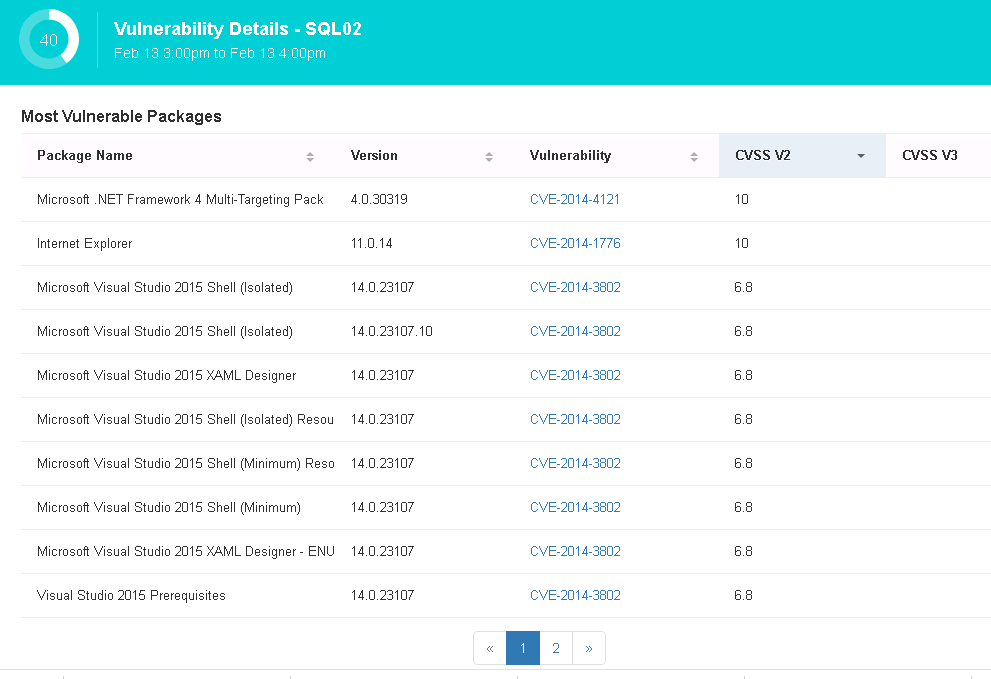Click the Most Vulnerable Packages heading

121,117
